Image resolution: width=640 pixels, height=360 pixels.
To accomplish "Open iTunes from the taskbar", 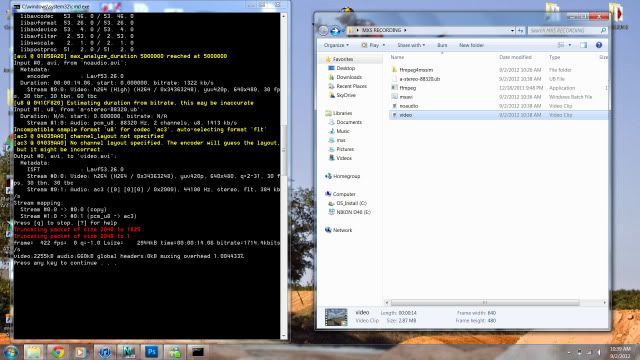I will pos(104,352).
